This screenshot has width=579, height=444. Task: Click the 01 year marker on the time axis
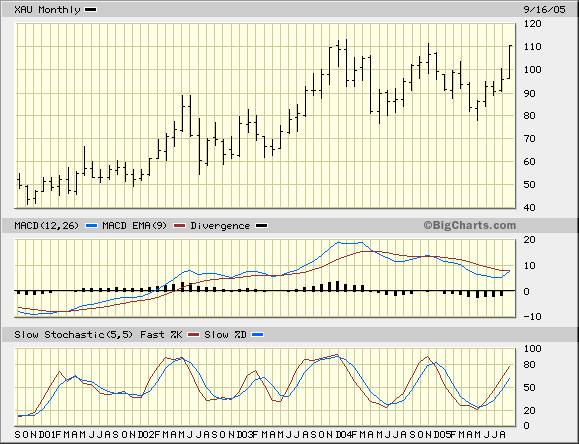49,434
